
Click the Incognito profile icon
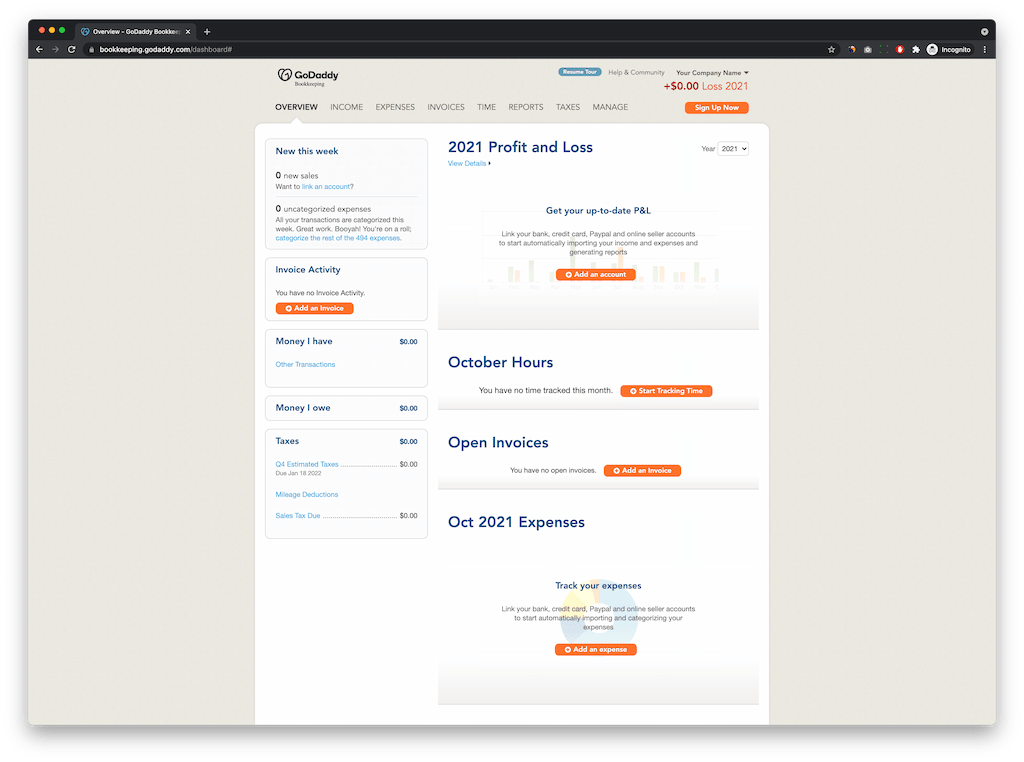pyautogui.click(x=949, y=50)
